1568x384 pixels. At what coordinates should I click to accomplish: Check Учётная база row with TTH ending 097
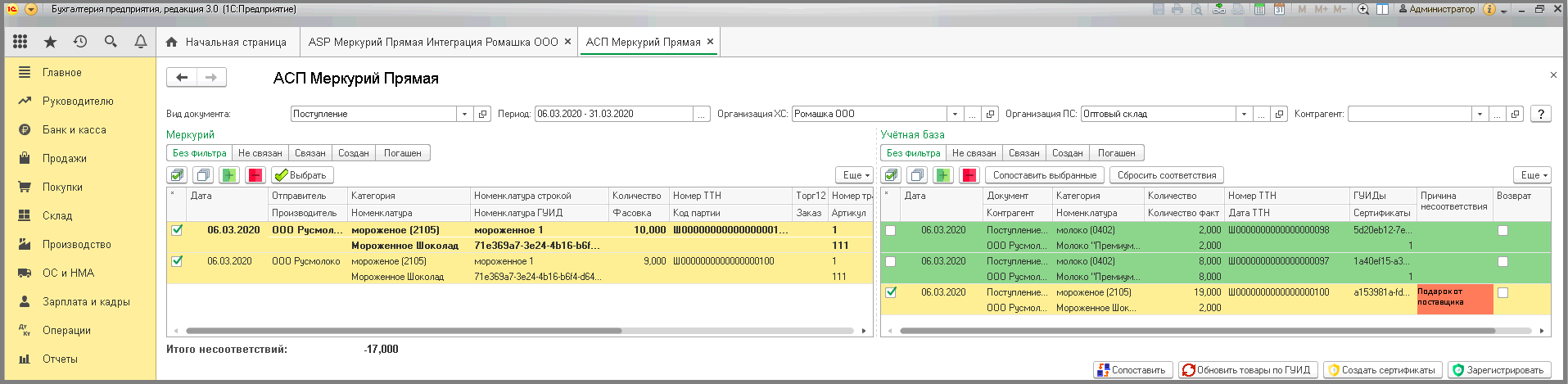click(x=891, y=261)
